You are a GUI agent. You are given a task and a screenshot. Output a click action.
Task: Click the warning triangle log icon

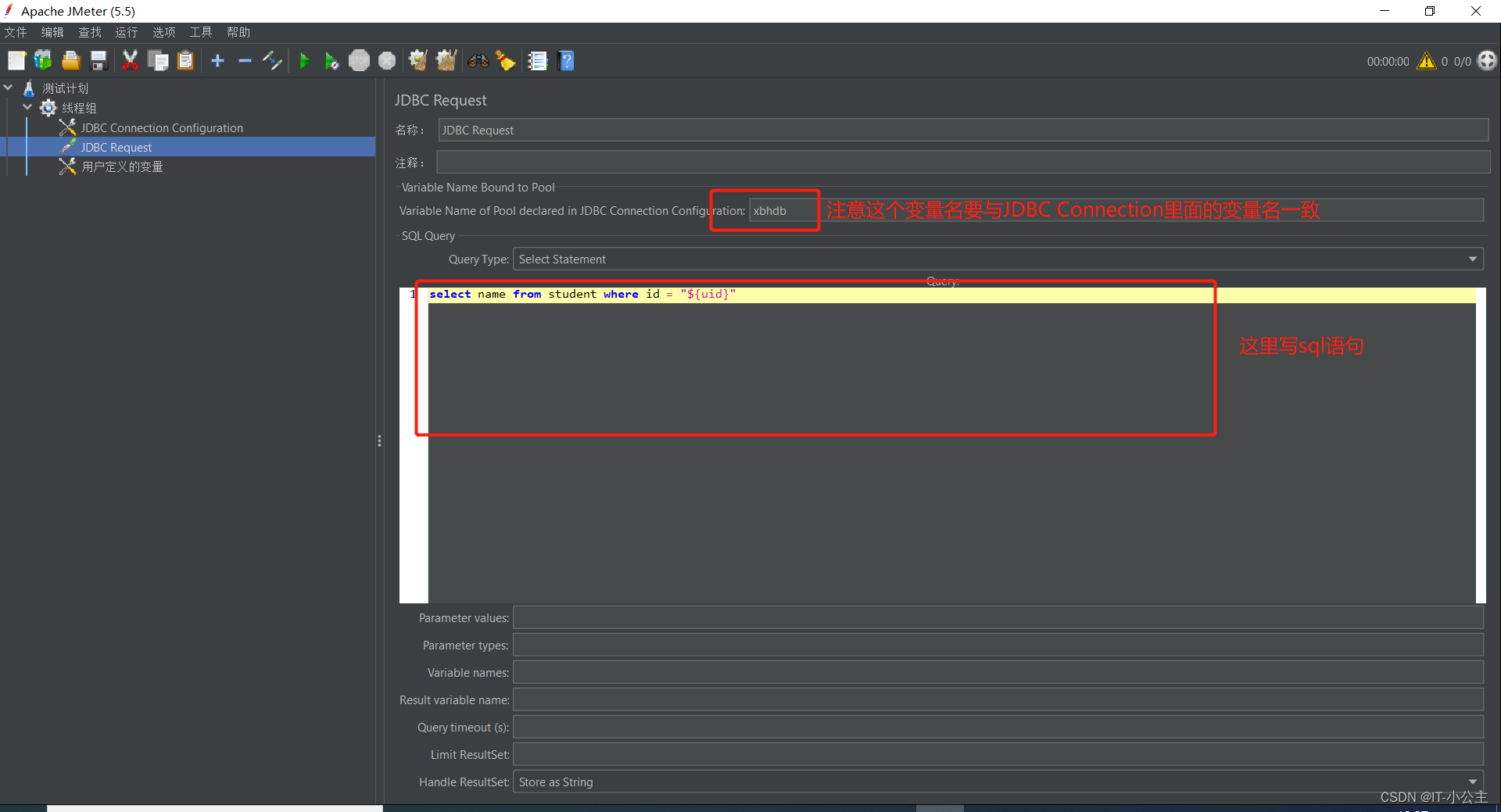[1427, 61]
